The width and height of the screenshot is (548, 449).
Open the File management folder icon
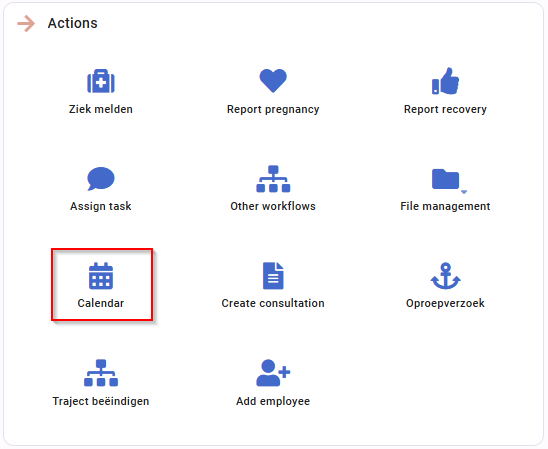445,179
